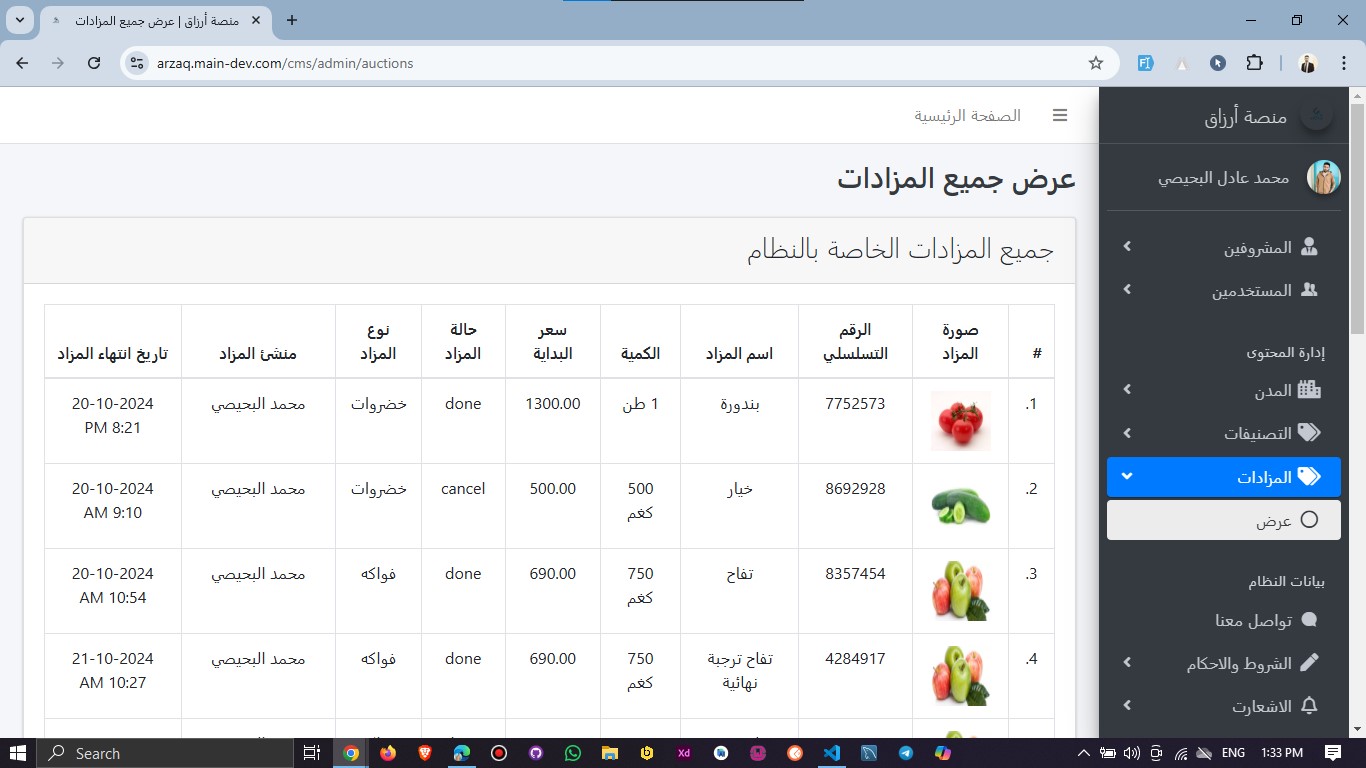Expand the الشروط والاحكام menu arrow
Image resolution: width=1366 pixels, height=768 pixels.
pos(1127,663)
